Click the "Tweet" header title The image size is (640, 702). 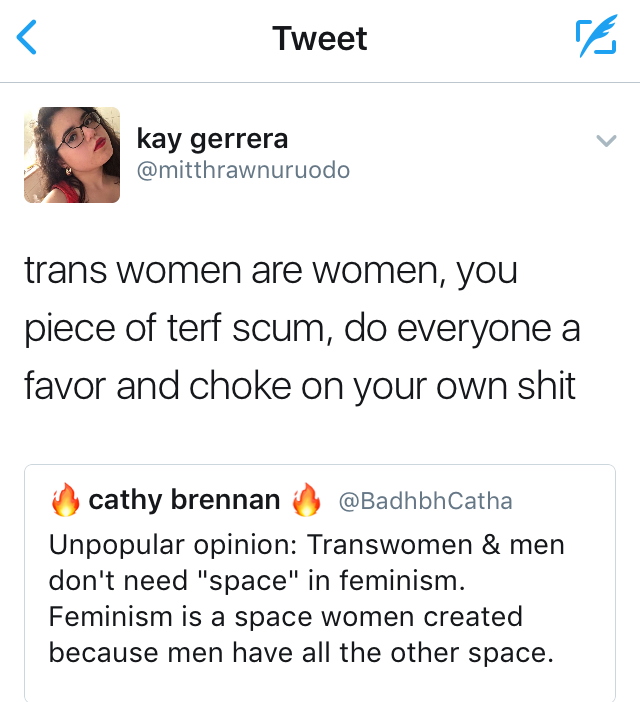click(x=320, y=39)
